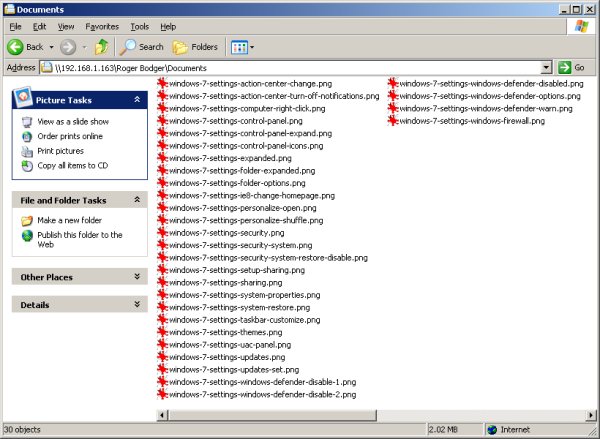Open the Tools menu

pyautogui.click(x=140, y=26)
